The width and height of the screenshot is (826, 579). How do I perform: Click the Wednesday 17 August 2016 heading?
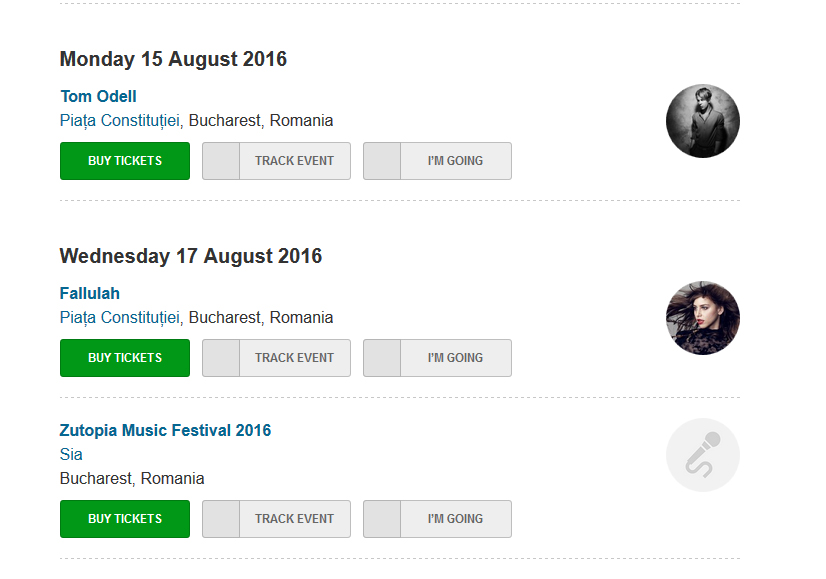(x=191, y=257)
